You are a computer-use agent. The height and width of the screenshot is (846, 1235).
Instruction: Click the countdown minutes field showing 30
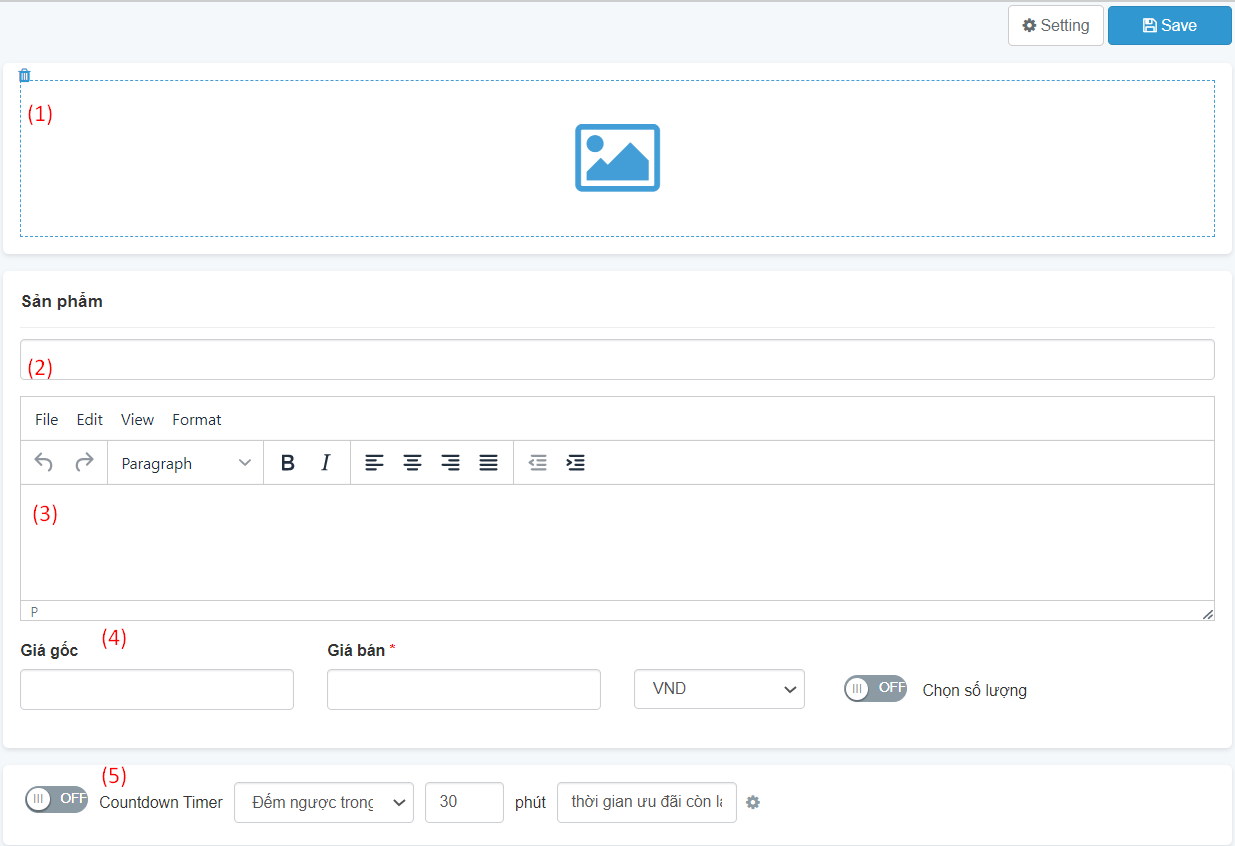click(x=464, y=802)
